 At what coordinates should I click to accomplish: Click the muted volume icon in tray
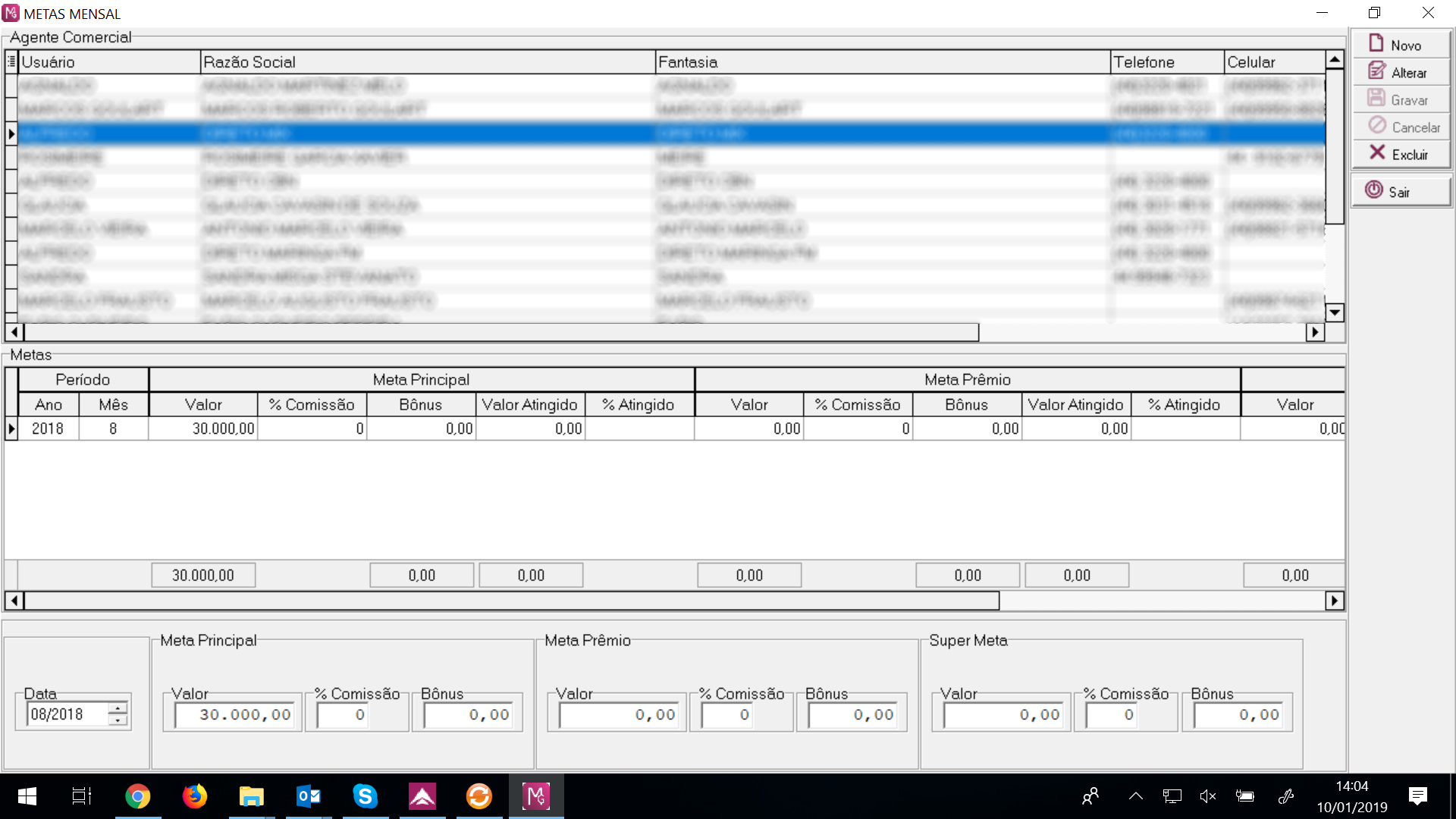pos(1208,796)
